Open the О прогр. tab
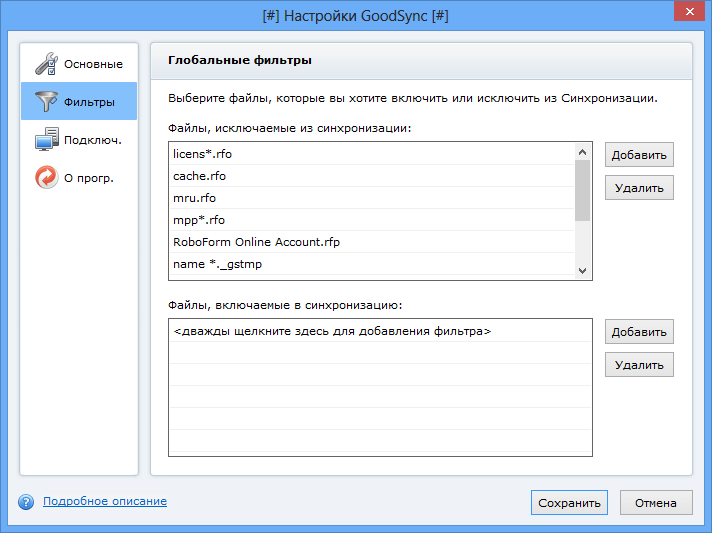Screen dimensions: 712x533 point(79,178)
